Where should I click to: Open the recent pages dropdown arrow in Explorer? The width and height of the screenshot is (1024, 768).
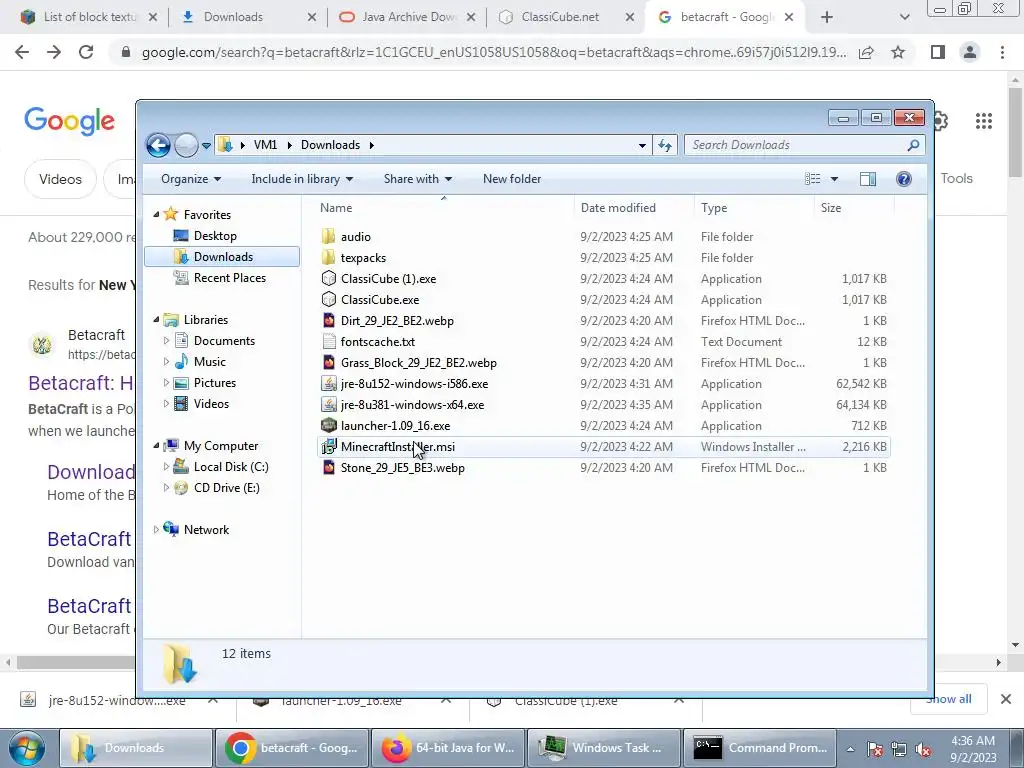tap(206, 146)
